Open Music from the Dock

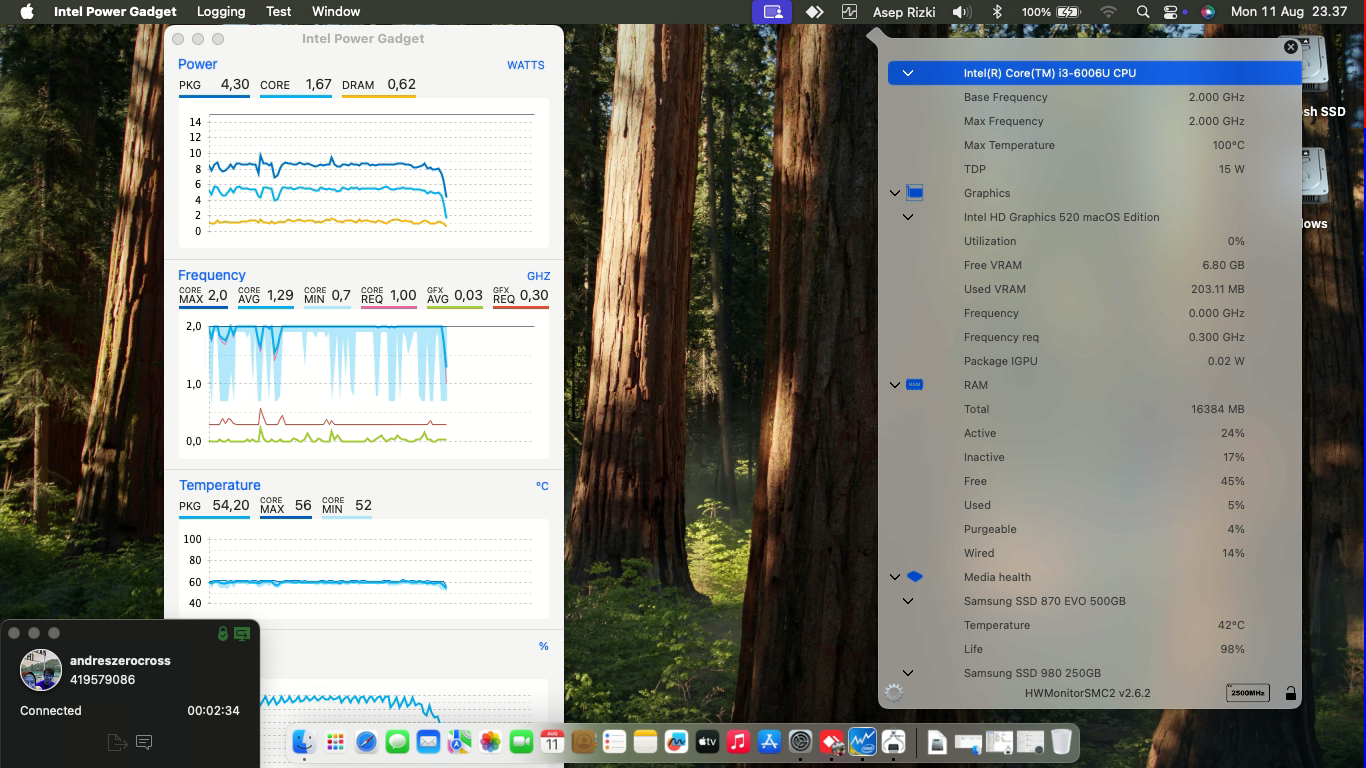click(x=737, y=742)
